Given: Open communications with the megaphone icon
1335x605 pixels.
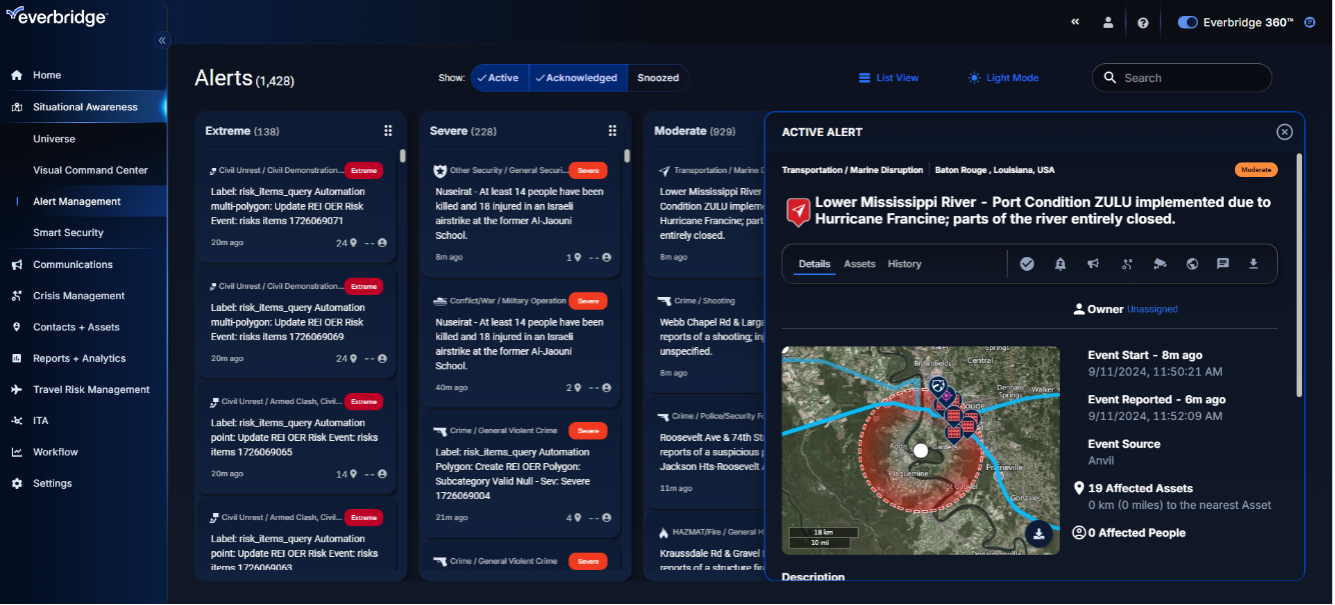Looking at the screenshot, I should click(1093, 264).
